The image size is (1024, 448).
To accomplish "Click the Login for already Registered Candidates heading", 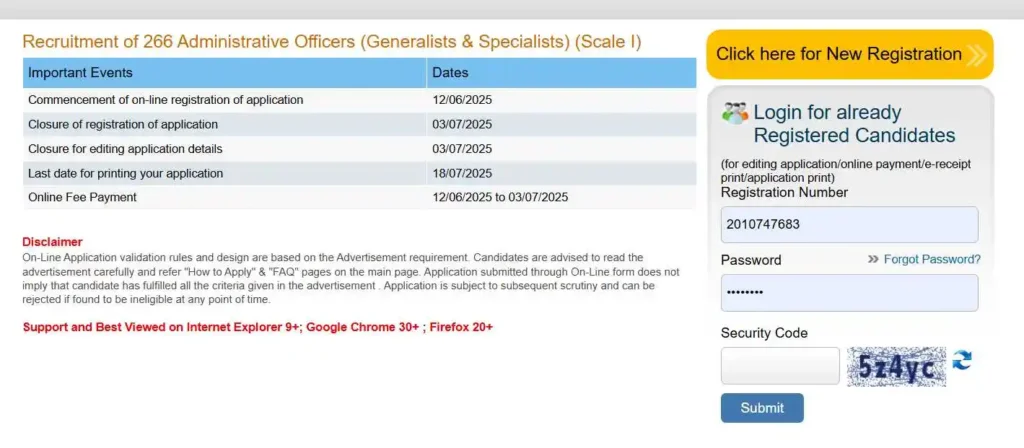I will 854,124.
